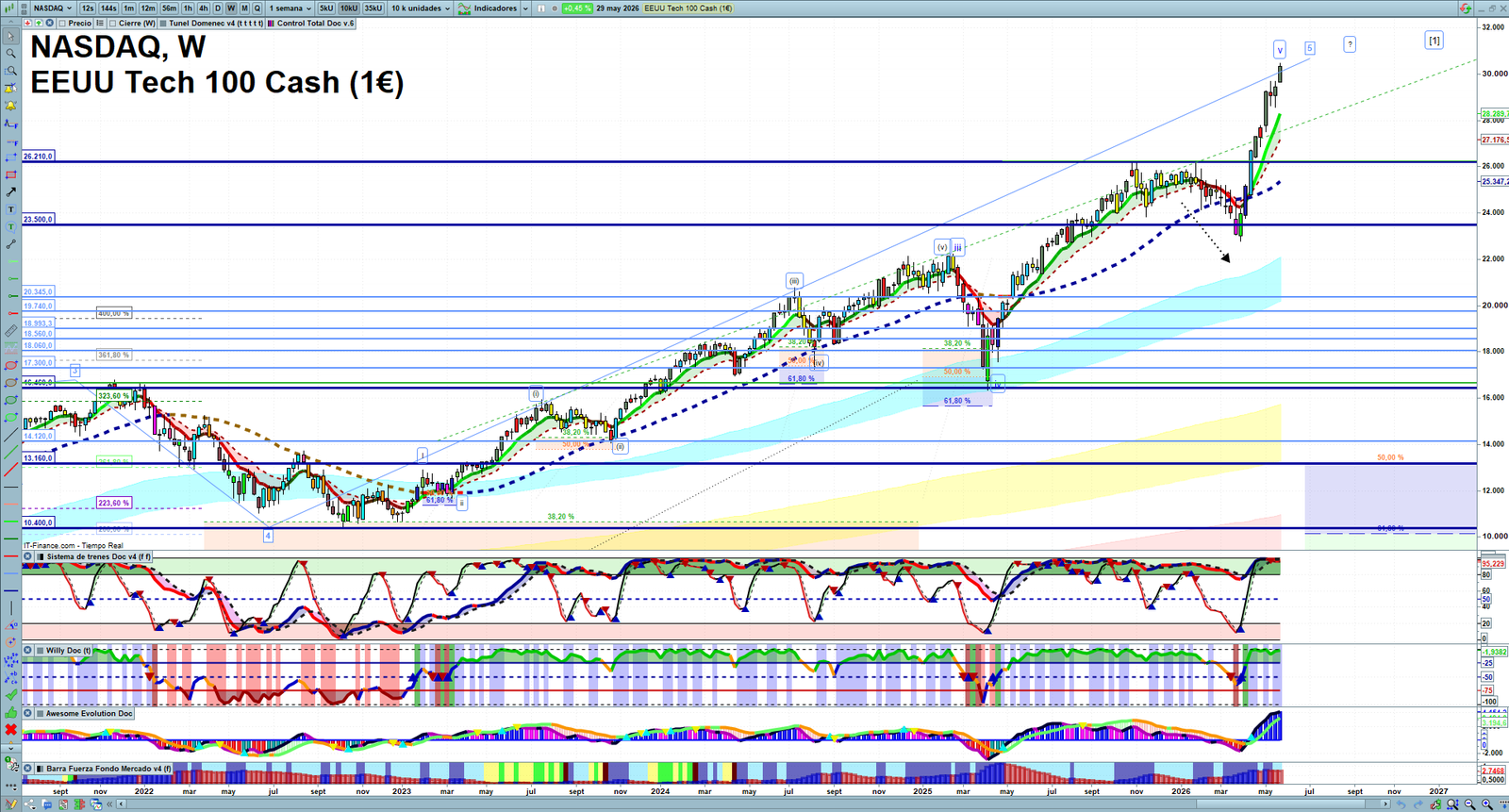Activate the magnifier zoom tool
This screenshot has height=812, width=1509.
pos(10,53)
